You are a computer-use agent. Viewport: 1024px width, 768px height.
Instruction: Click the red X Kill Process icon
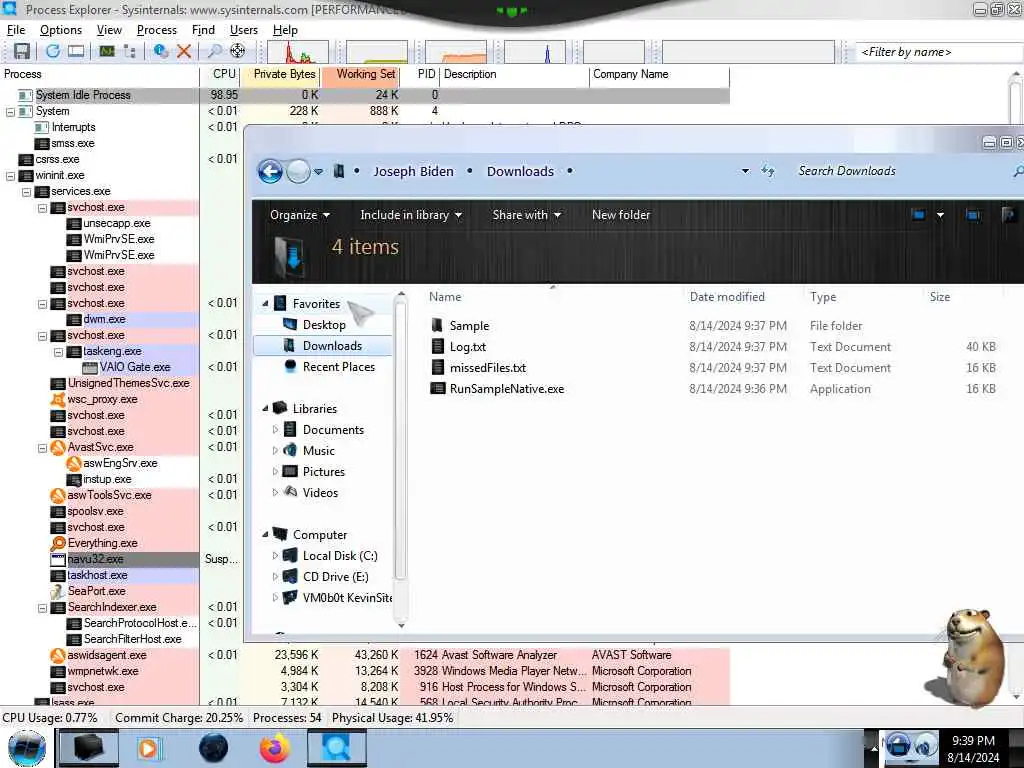pos(184,51)
